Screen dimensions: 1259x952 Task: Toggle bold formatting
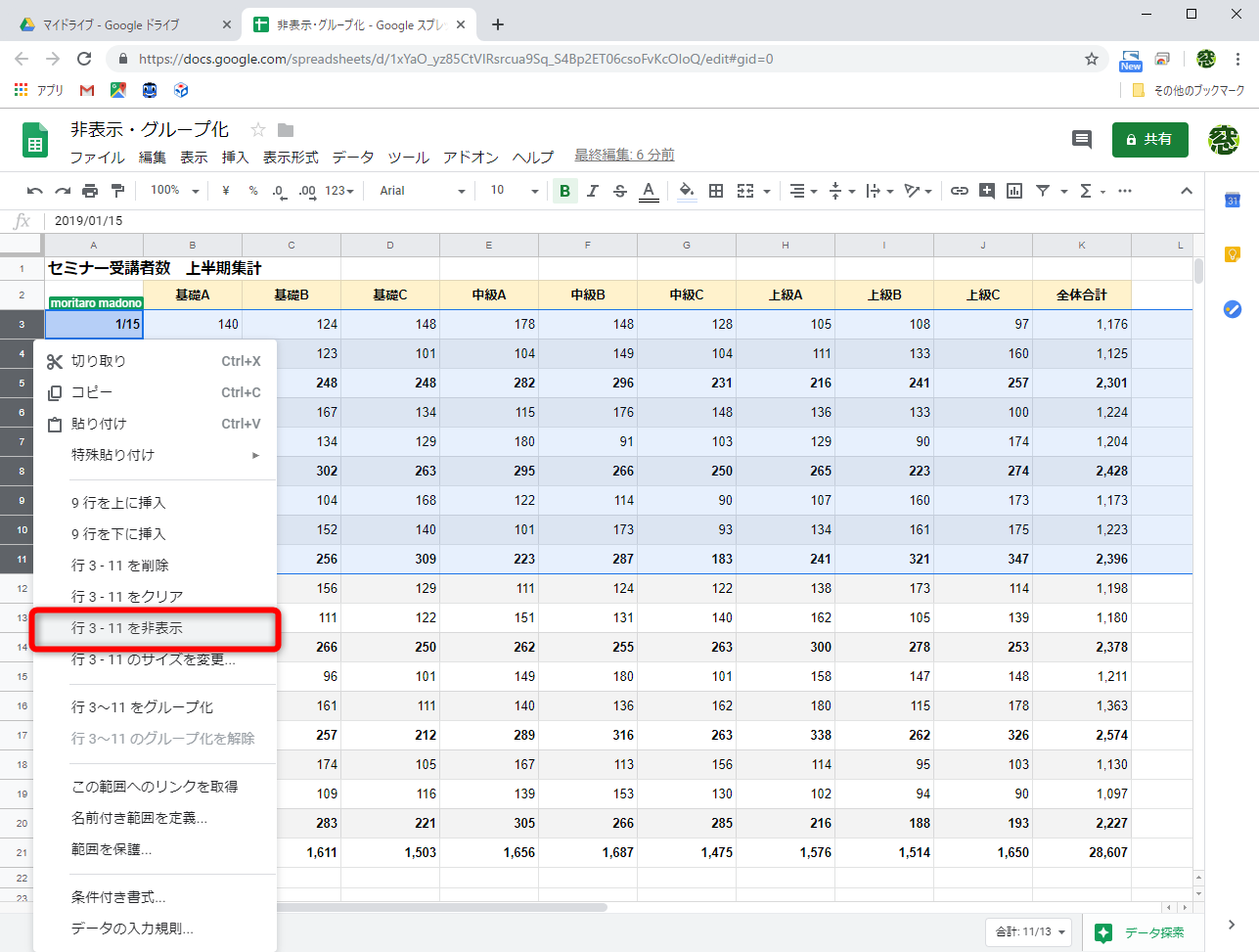[x=564, y=191]
